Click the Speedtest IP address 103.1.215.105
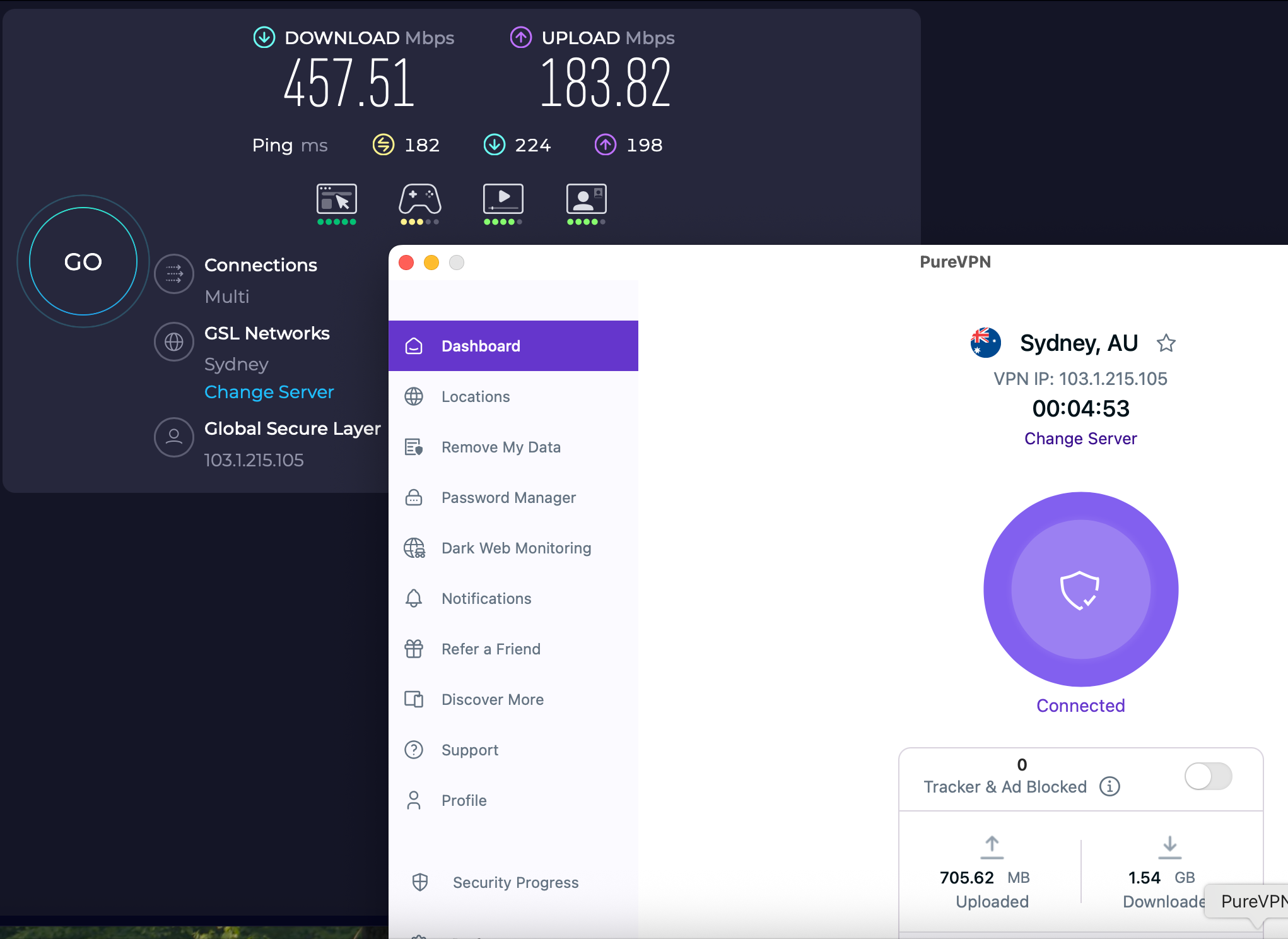Viewport: 1288px width, 939px height. (x=254, y=460)
